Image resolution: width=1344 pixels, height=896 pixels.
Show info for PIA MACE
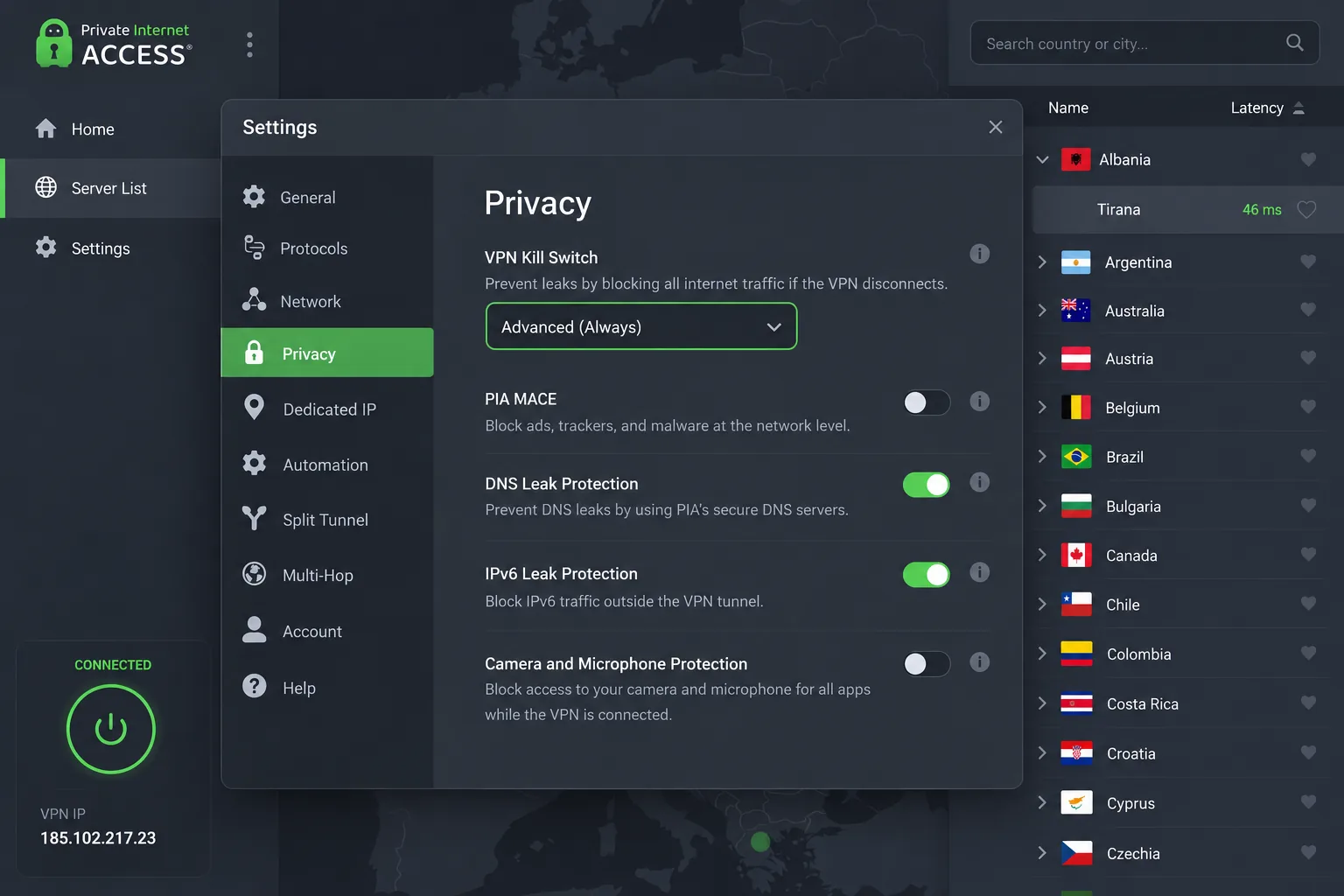coord(980,402)
